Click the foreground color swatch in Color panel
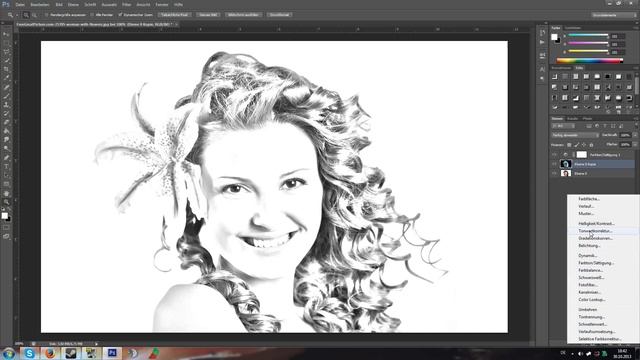 (x=554, y=37)
